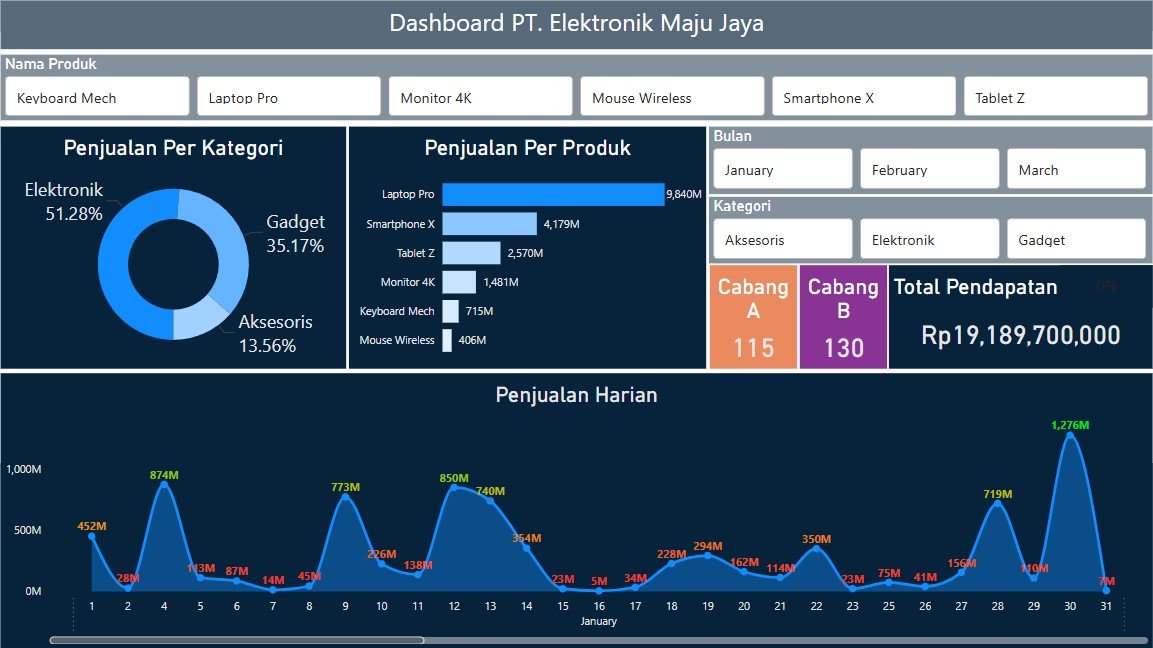The height and width of the screenshot is (648, 1153).
Task: Filter products by "Smartphone X"
Action: [x=863, y=95]
